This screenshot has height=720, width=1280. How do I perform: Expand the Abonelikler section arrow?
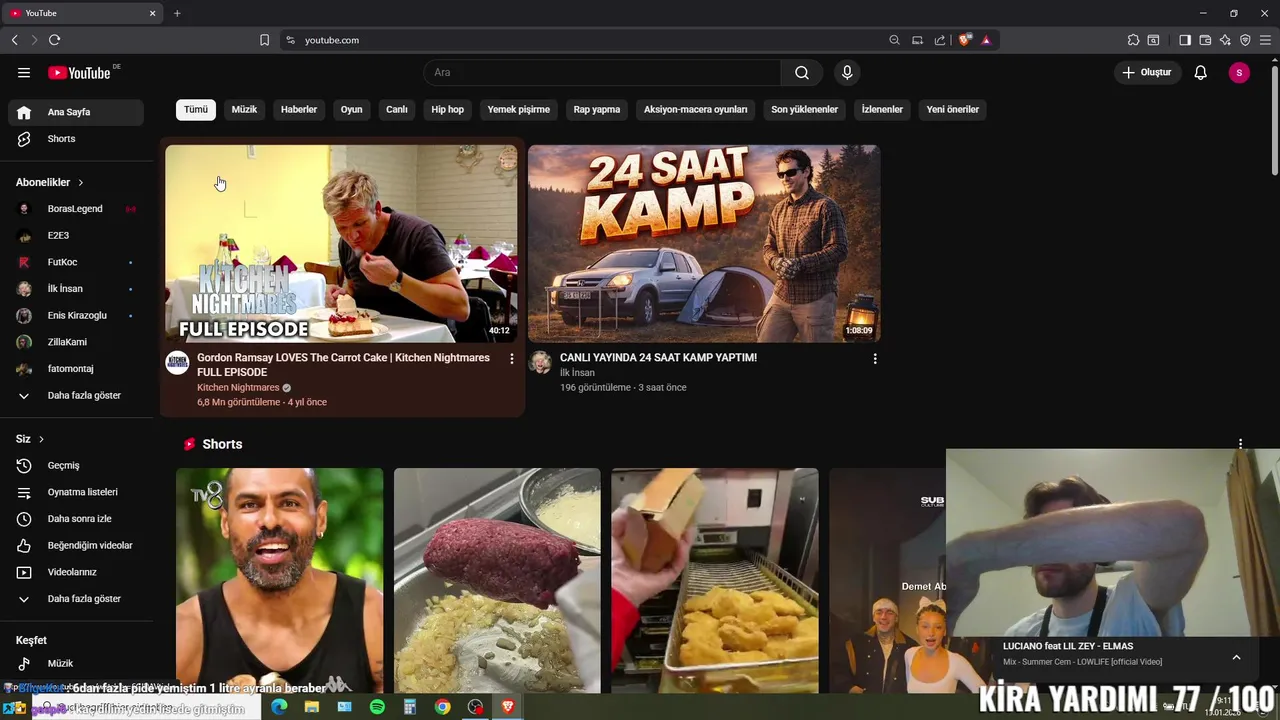(x=80, y=183)
